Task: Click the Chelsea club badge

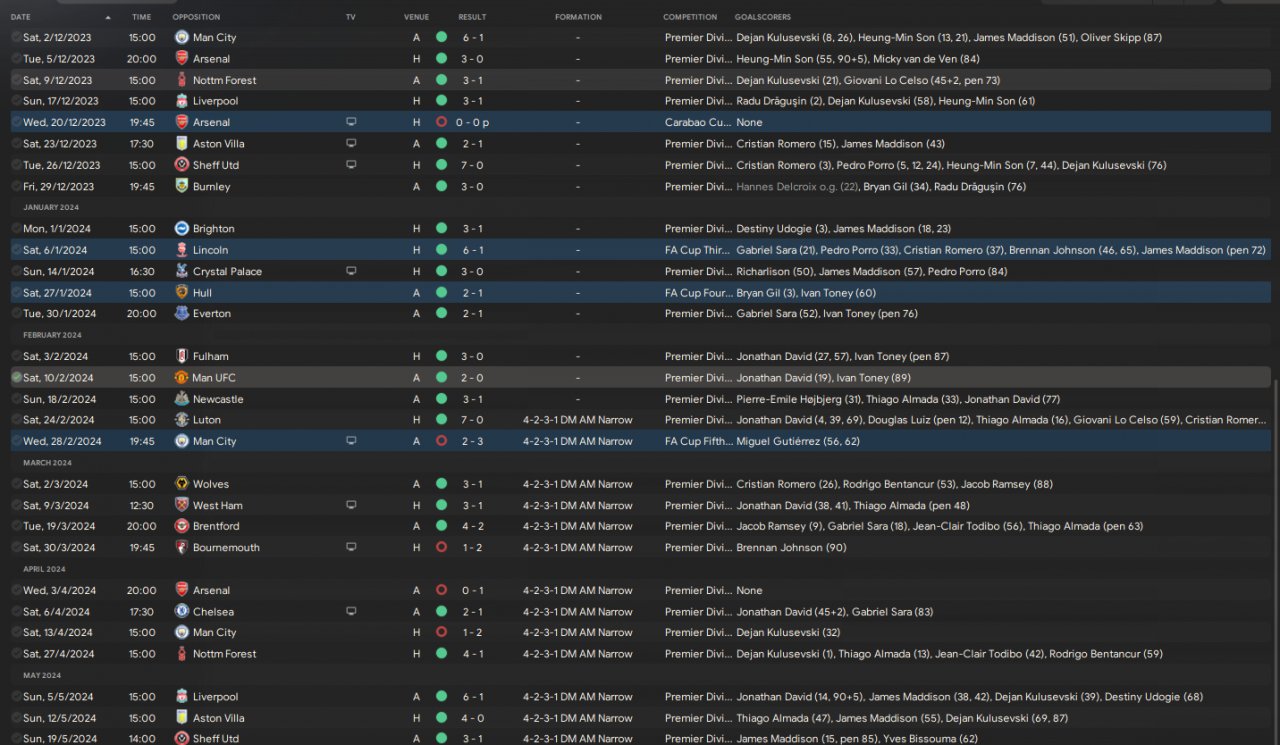Action: pyautogui.click(x=182, y=611)
